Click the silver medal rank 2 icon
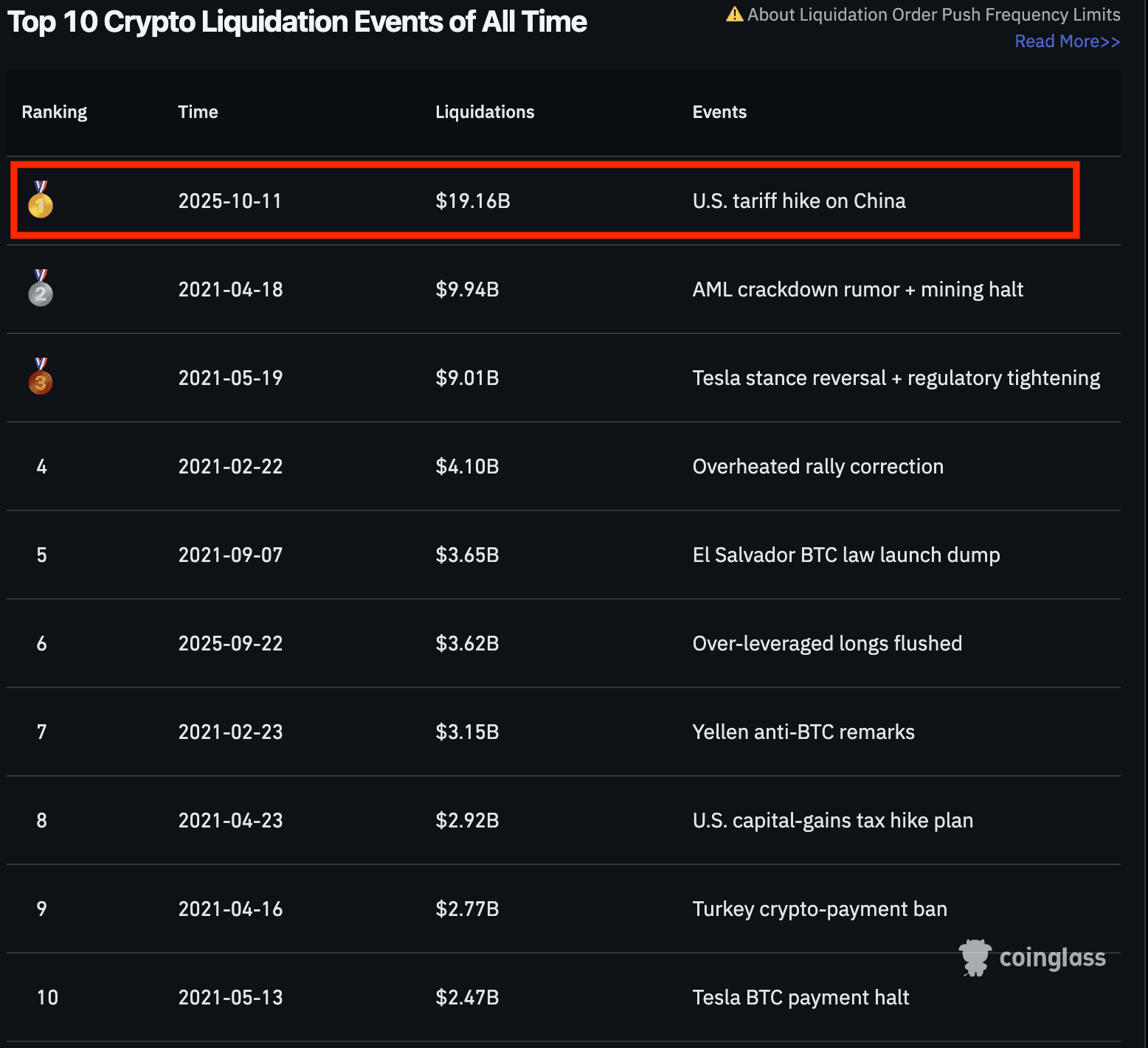Image resolution: width=1148 pixels, height=1048 pixels. tap(41, 288)
